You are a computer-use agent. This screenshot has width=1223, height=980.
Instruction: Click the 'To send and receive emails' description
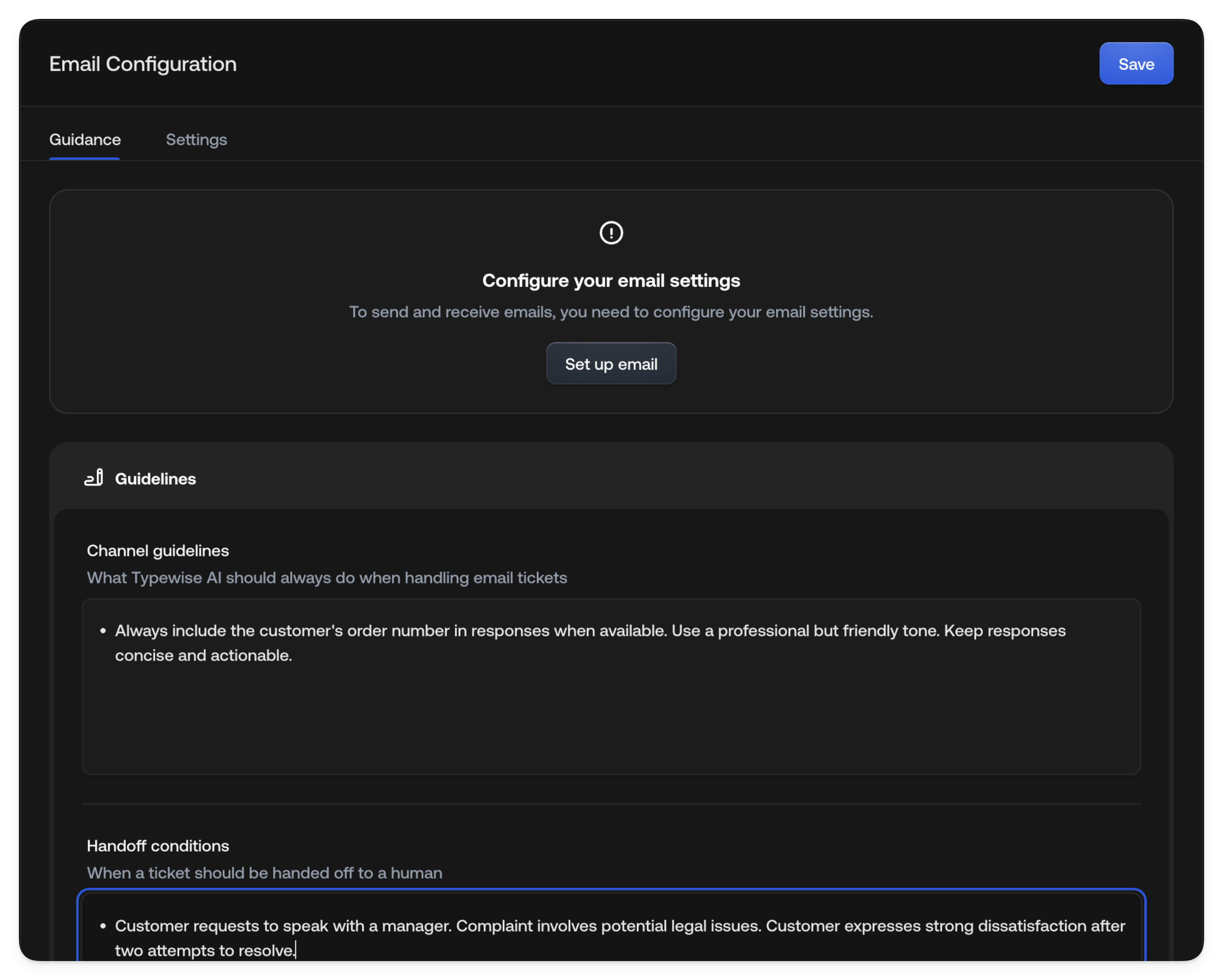[611, 311]
